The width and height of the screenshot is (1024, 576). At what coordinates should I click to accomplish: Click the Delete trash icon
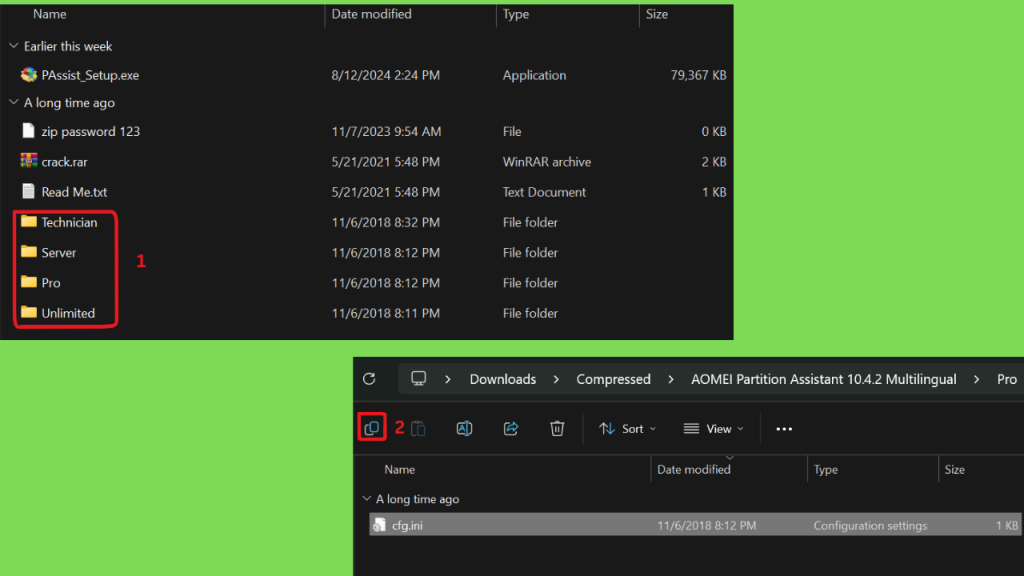(557, 428)
